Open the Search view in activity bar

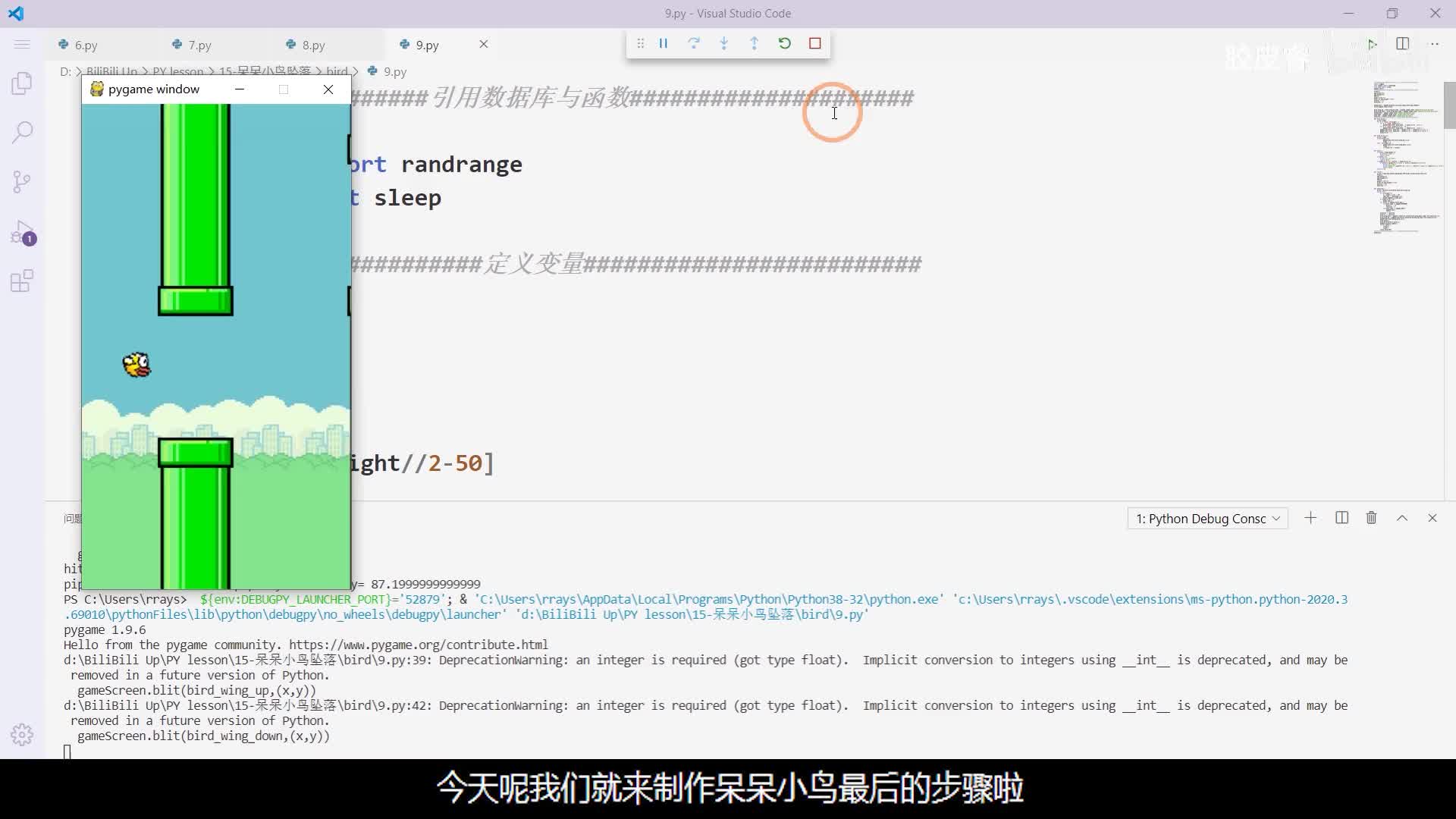point(22,133)
